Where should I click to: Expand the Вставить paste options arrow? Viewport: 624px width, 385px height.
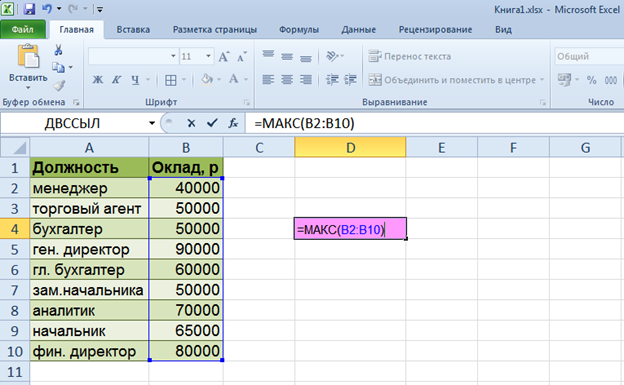28,87
